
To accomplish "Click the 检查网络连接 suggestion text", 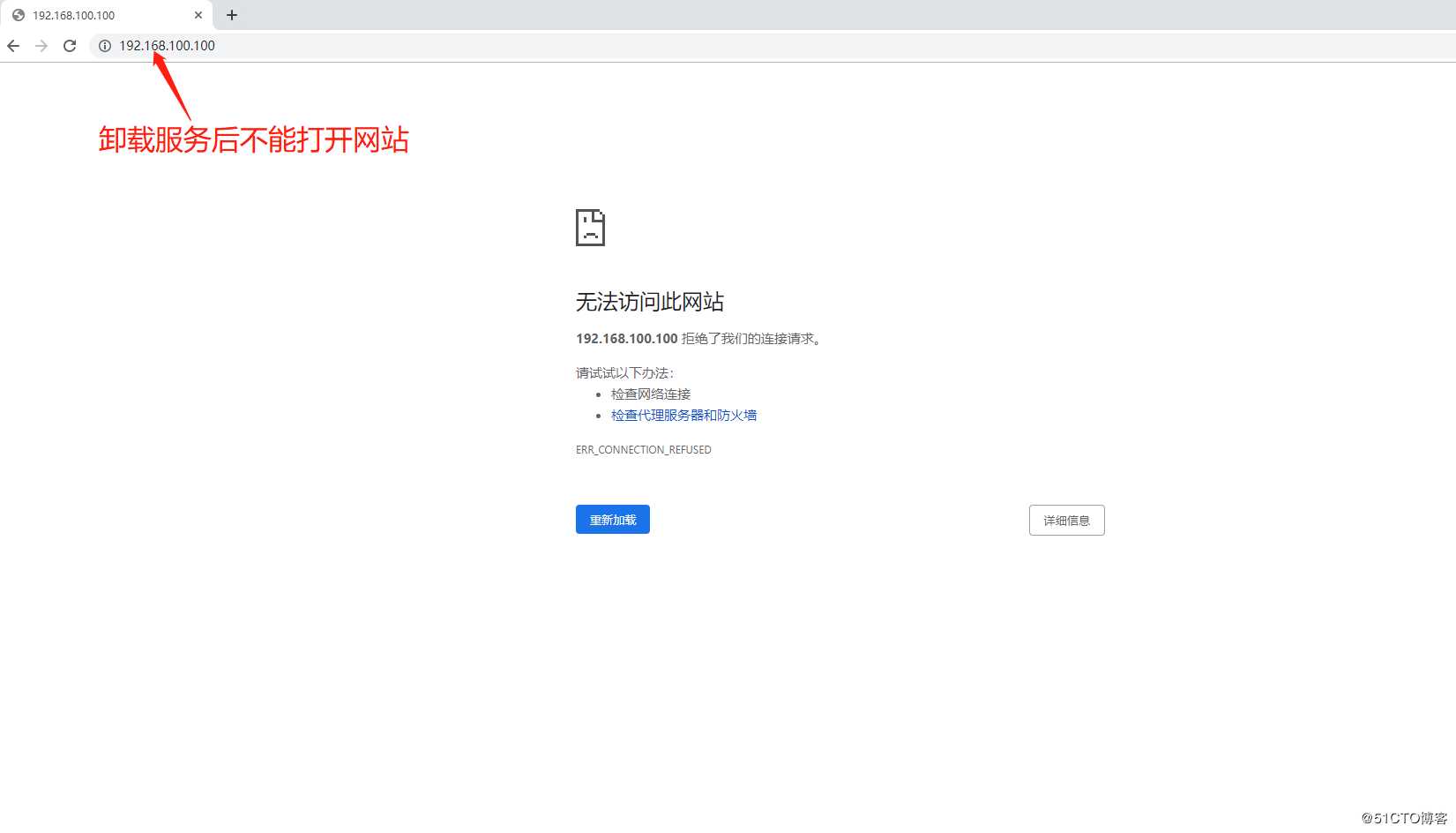I will point(651,394).
